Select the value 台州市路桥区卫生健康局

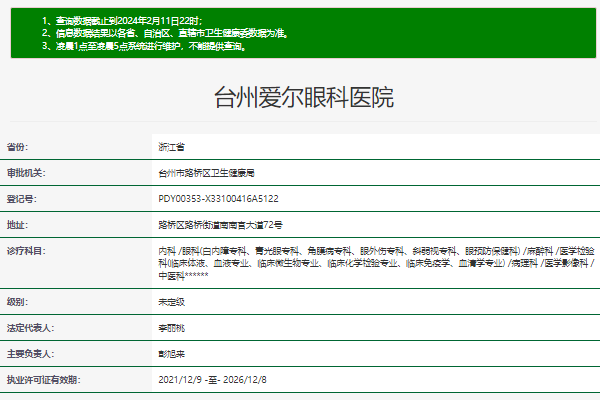[x=209, y=172]
